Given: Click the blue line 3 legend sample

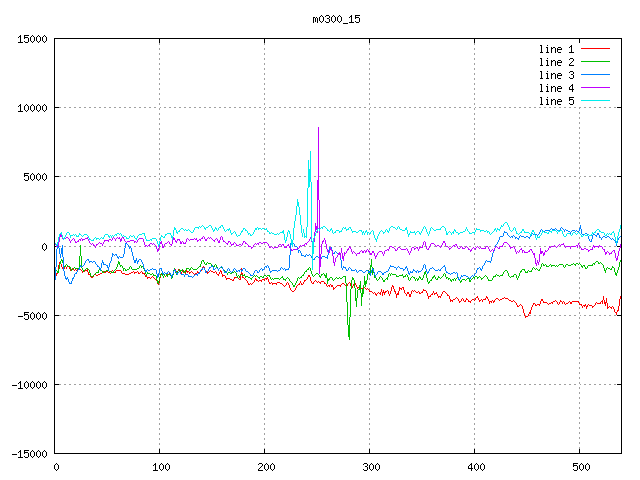Looking at the screenshot, I should pyautogui.click(x=595, y=75).
